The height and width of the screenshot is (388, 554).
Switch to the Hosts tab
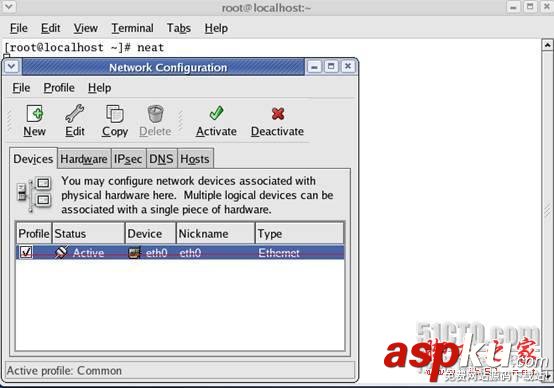coord(195,159)
